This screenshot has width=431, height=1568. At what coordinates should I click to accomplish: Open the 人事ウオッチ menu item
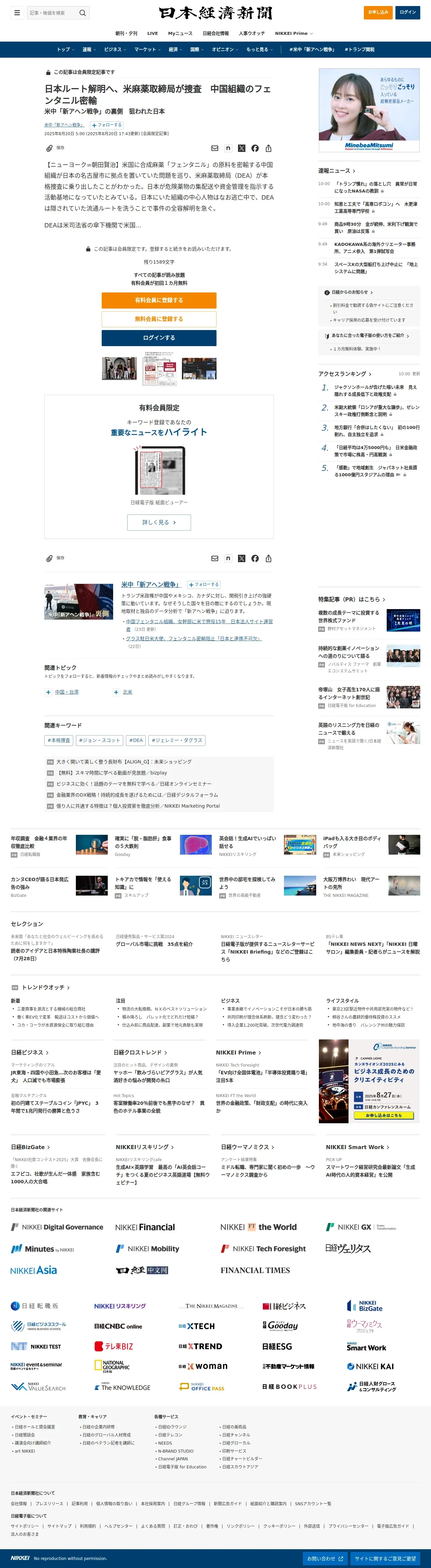point(251,34)
